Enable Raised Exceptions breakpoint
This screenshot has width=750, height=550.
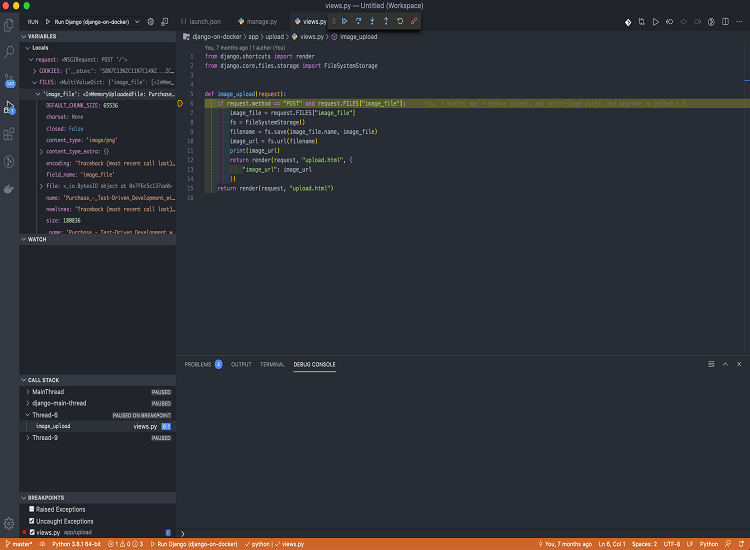(x=32, y=509)
